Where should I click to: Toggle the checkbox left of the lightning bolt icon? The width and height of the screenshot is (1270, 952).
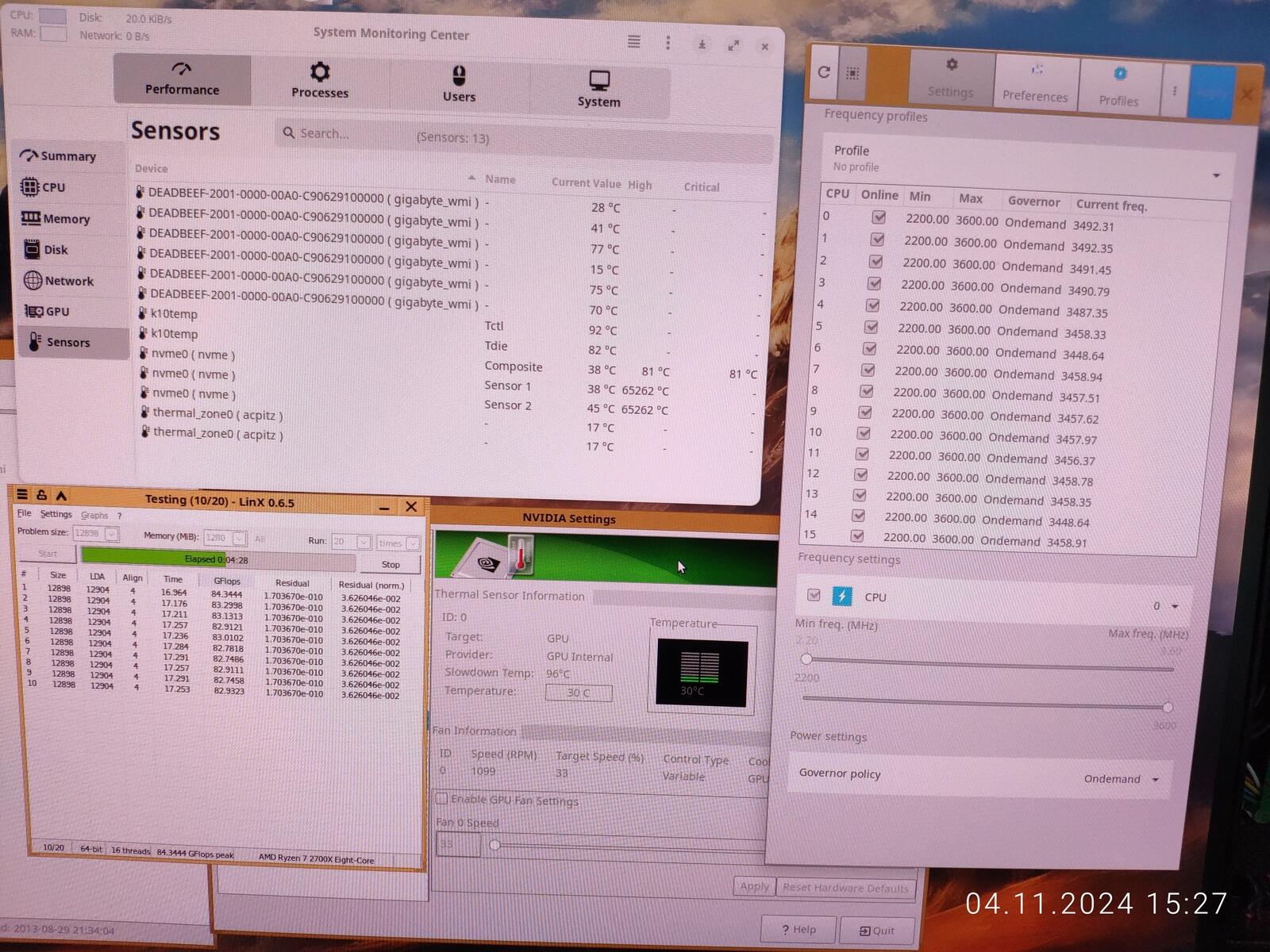coord(814,595)
